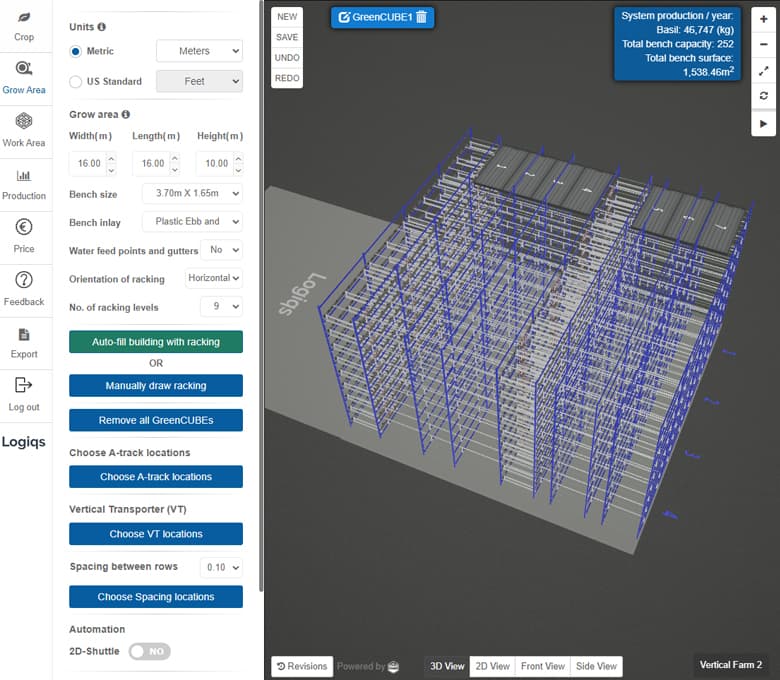The width and height of the screenshot is (780, 680).
Task: Toggle the 2D-Shuttle automation switch
Action: 149,651
